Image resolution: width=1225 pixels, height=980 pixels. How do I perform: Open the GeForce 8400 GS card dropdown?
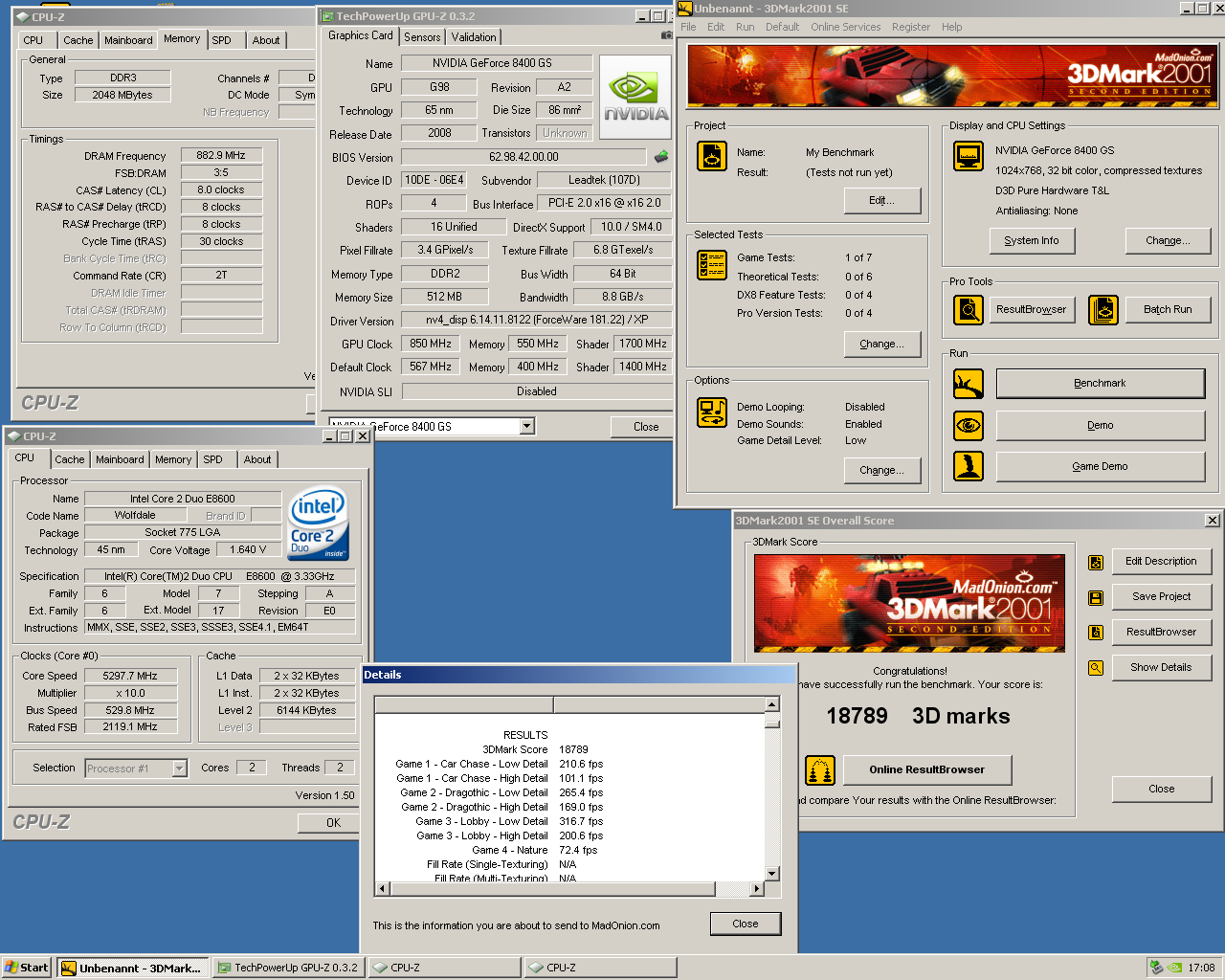click(x=526, y=426)
